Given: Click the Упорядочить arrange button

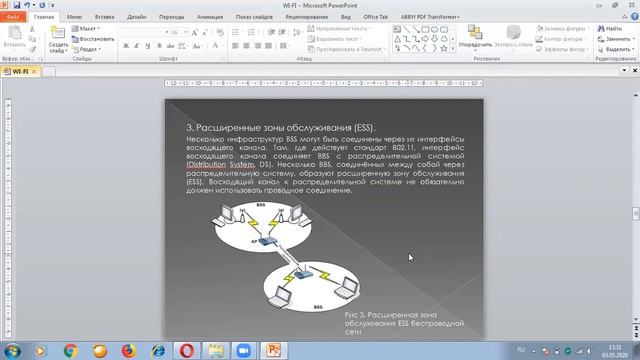Looking at the screenshot, I should point(475,37).
